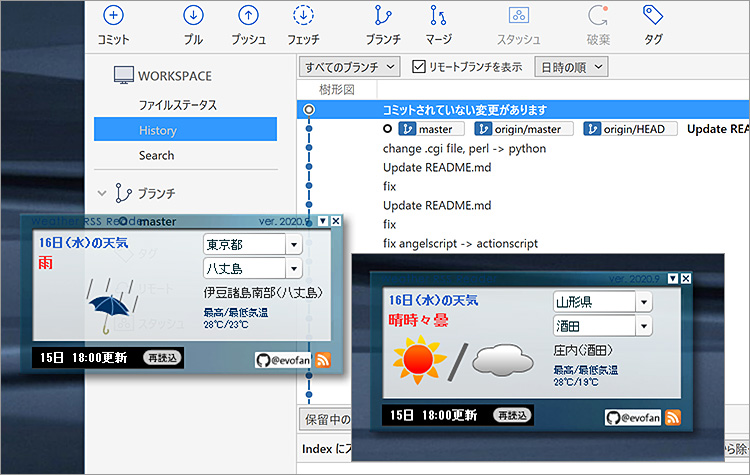Open the すべてのブランチ dropdown
This screenshot has width=750, height=475.
tap(350, 67)
